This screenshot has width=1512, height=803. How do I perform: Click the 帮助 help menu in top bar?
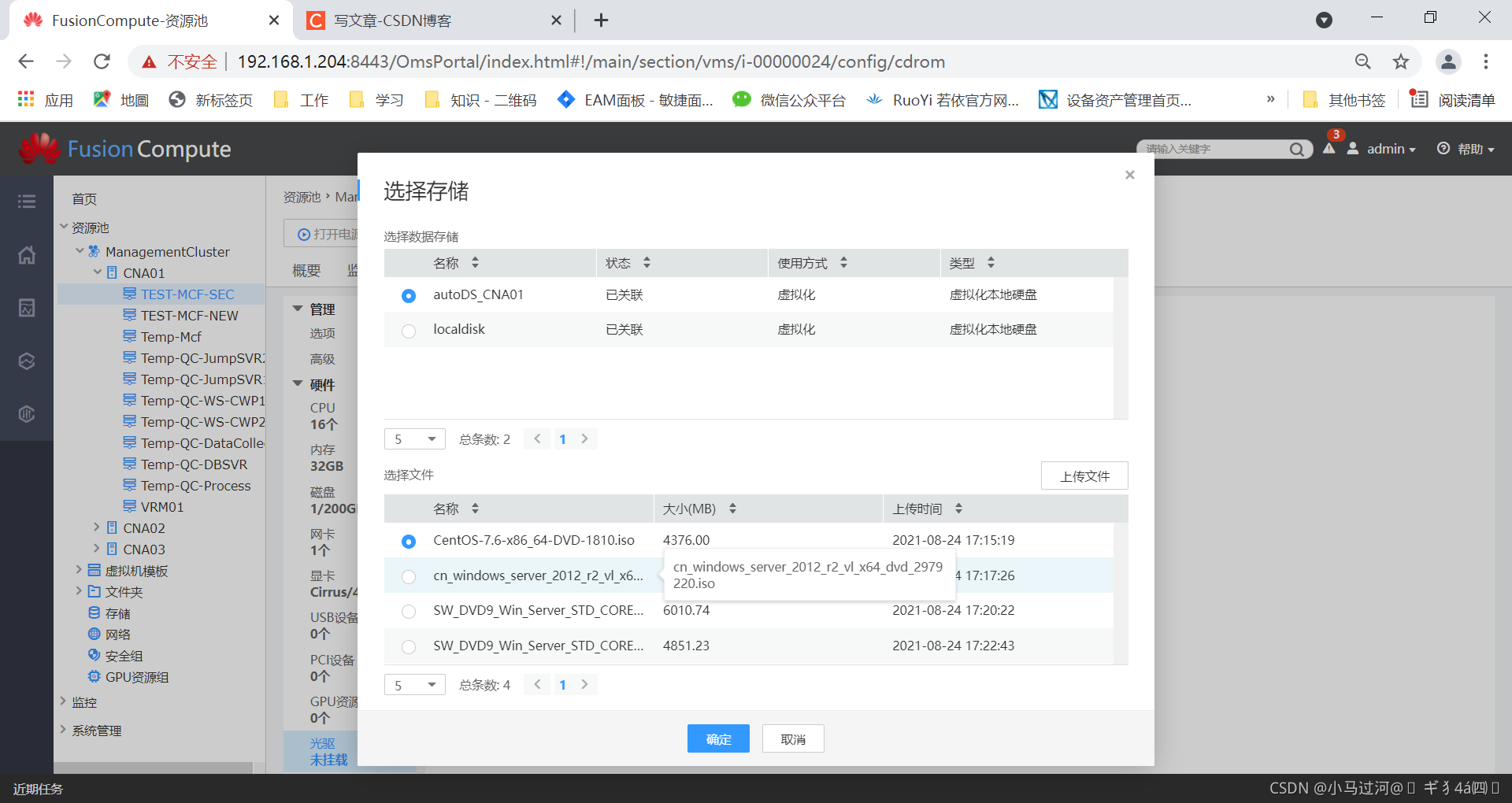click(1472, 149)
